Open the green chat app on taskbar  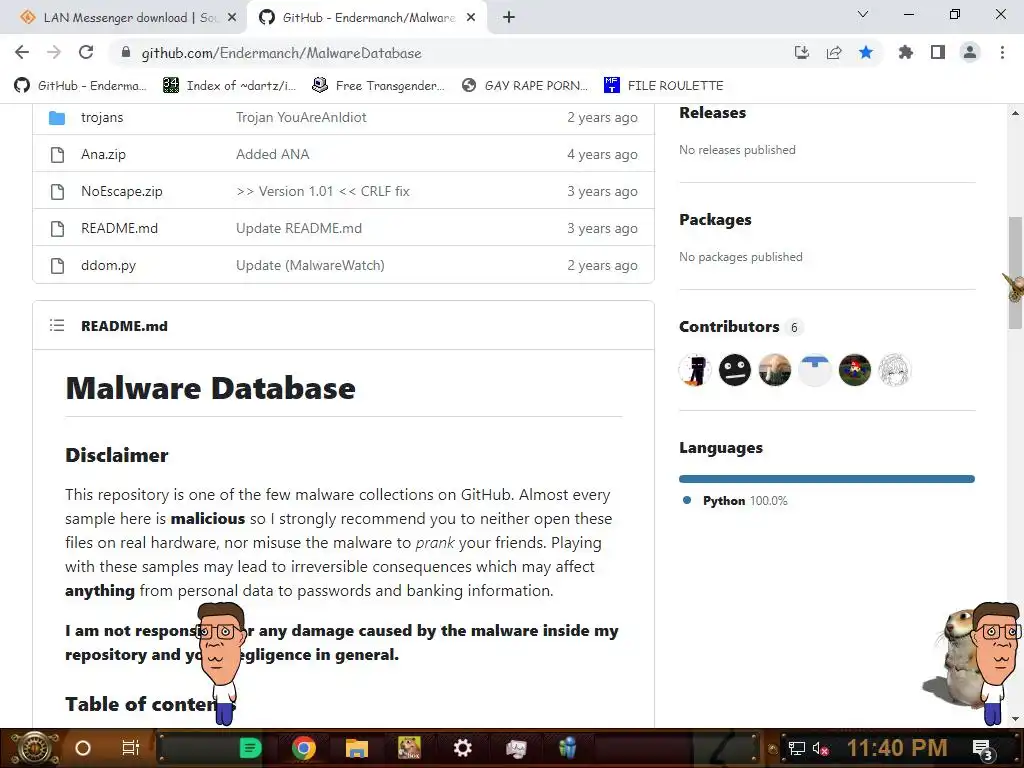point(250,748)
